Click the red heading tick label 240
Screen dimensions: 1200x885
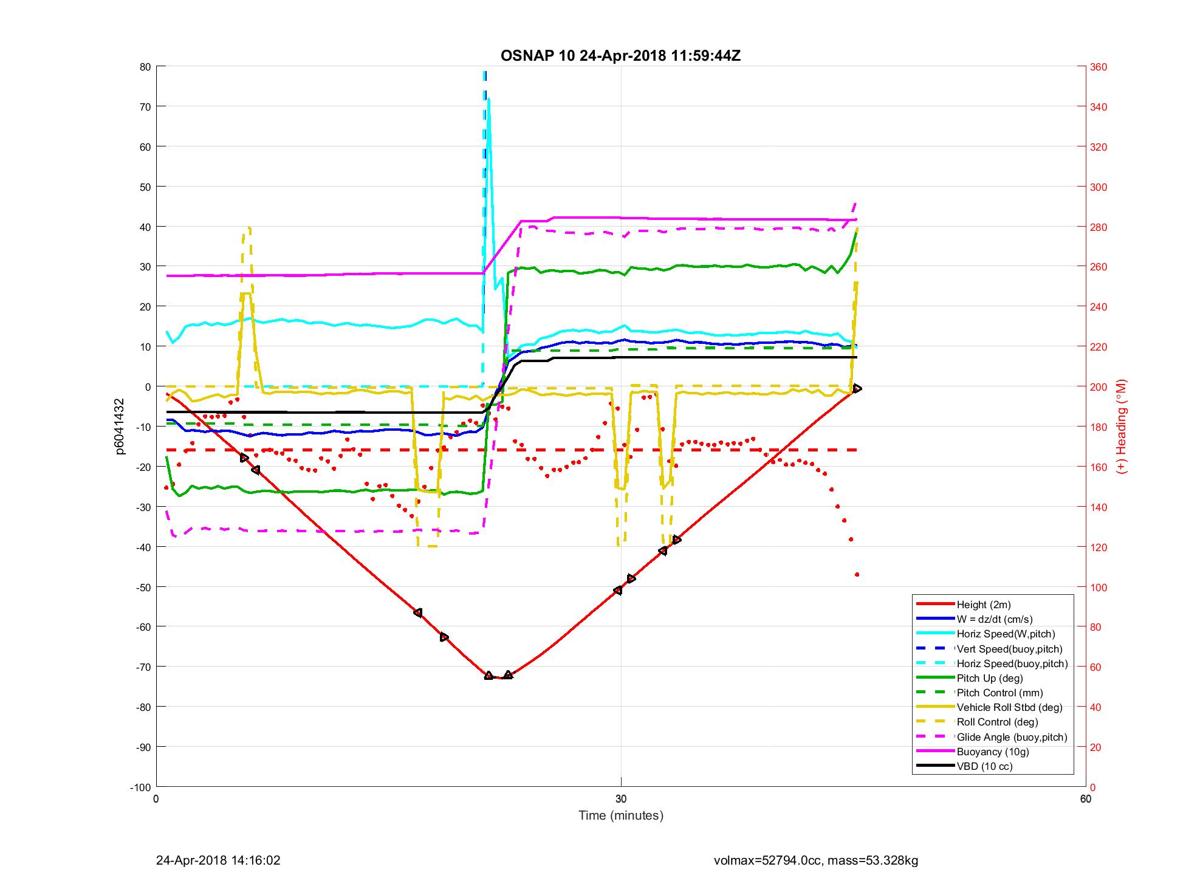tap(1100, 307)
